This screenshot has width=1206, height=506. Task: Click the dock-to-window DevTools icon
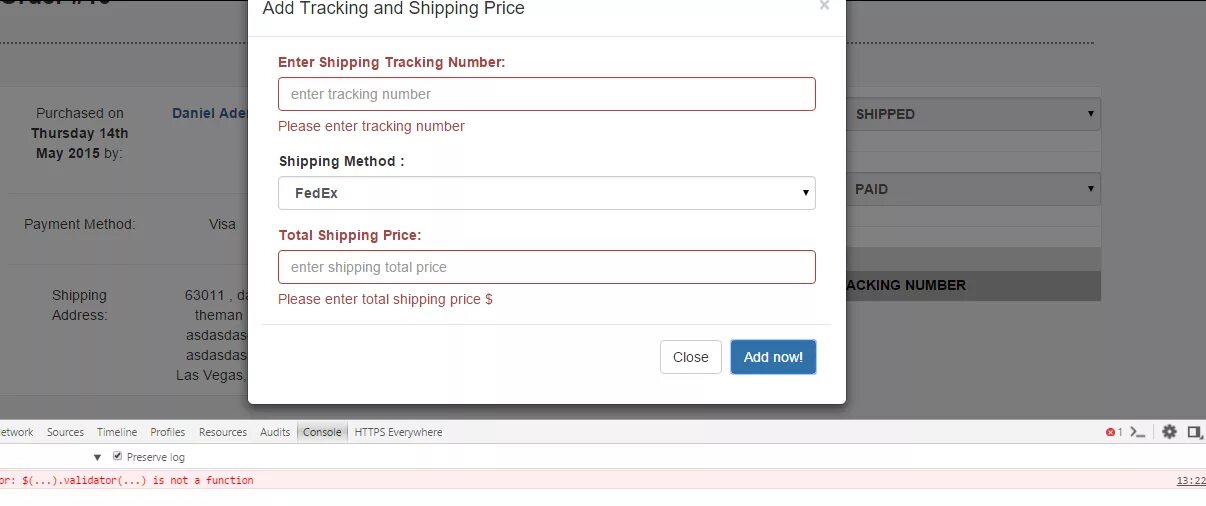click(x=1194, y=432)
